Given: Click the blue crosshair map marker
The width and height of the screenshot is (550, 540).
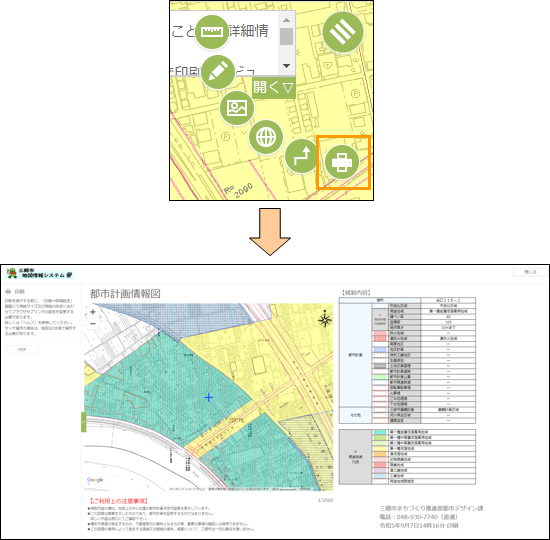Looking at the screenshot, I should (209, 397).
